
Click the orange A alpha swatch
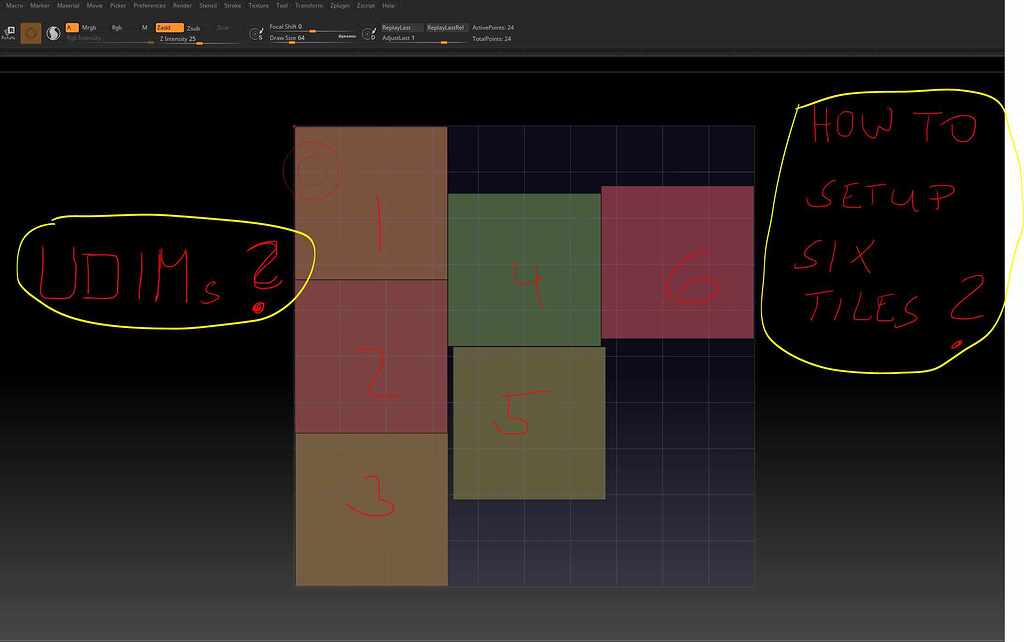point(70,26)
